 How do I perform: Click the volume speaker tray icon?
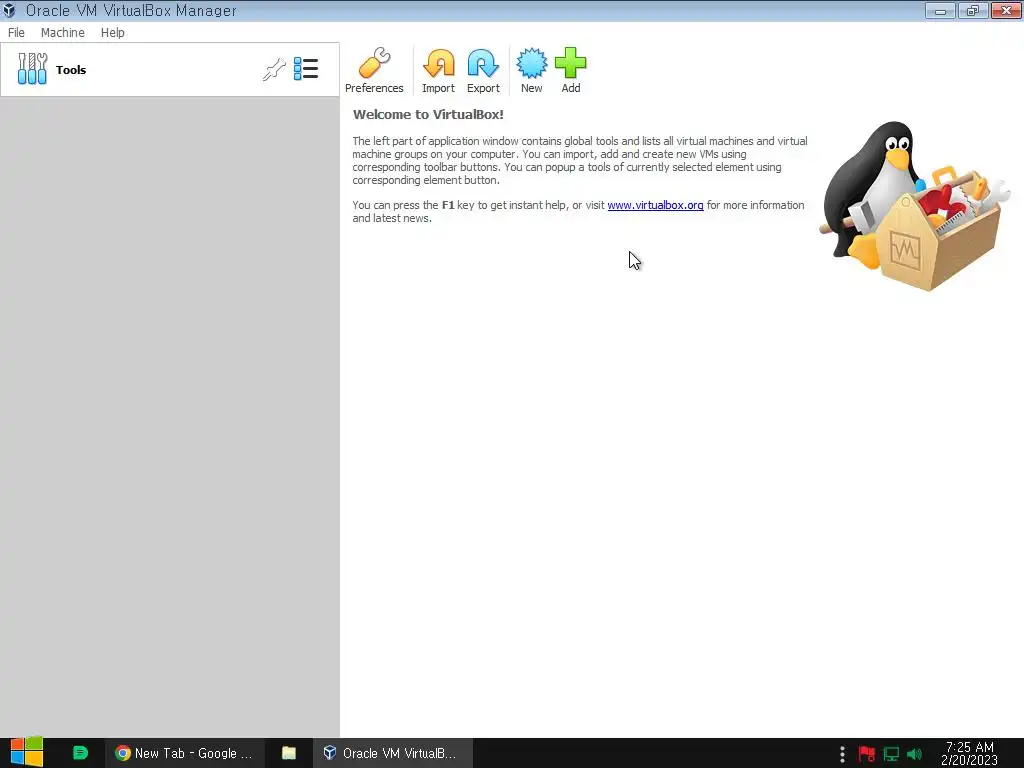point(915,754)
